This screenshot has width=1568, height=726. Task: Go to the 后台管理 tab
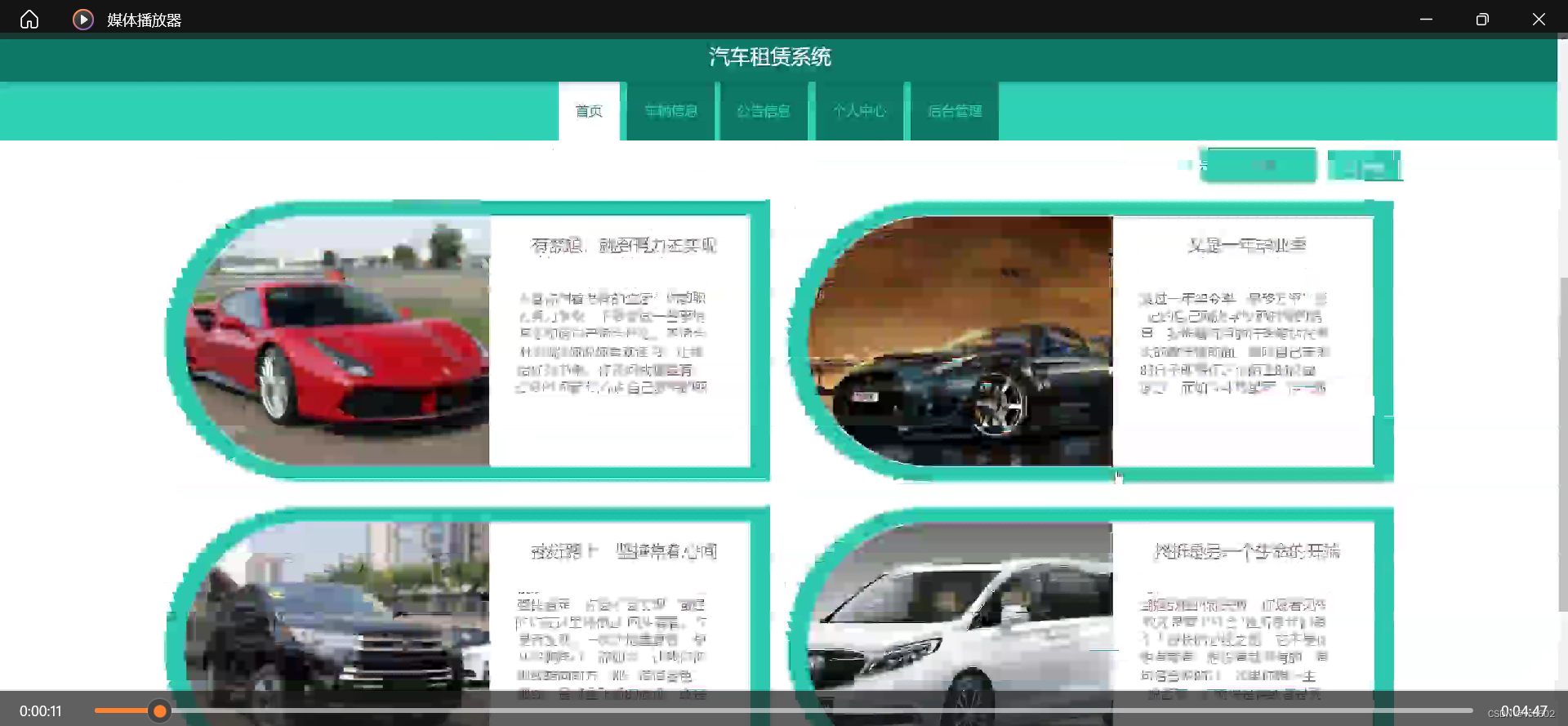[955, 111]
